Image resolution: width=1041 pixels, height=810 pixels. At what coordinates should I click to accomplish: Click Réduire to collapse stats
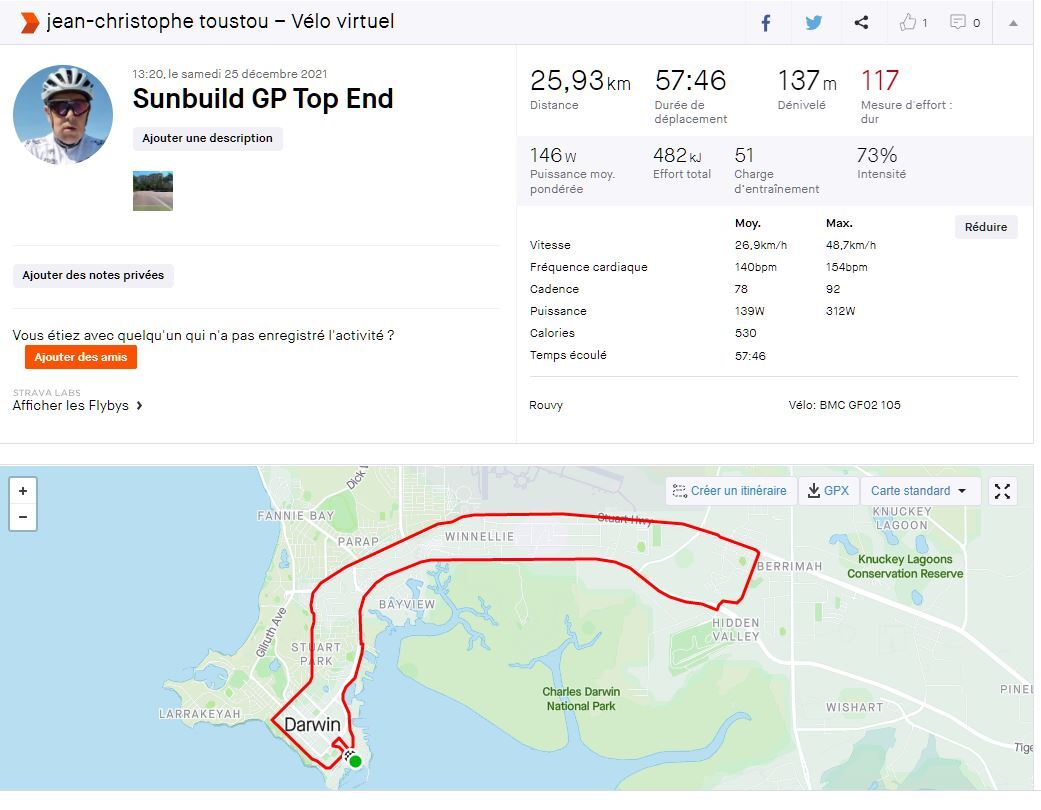(x=985, y=227)
